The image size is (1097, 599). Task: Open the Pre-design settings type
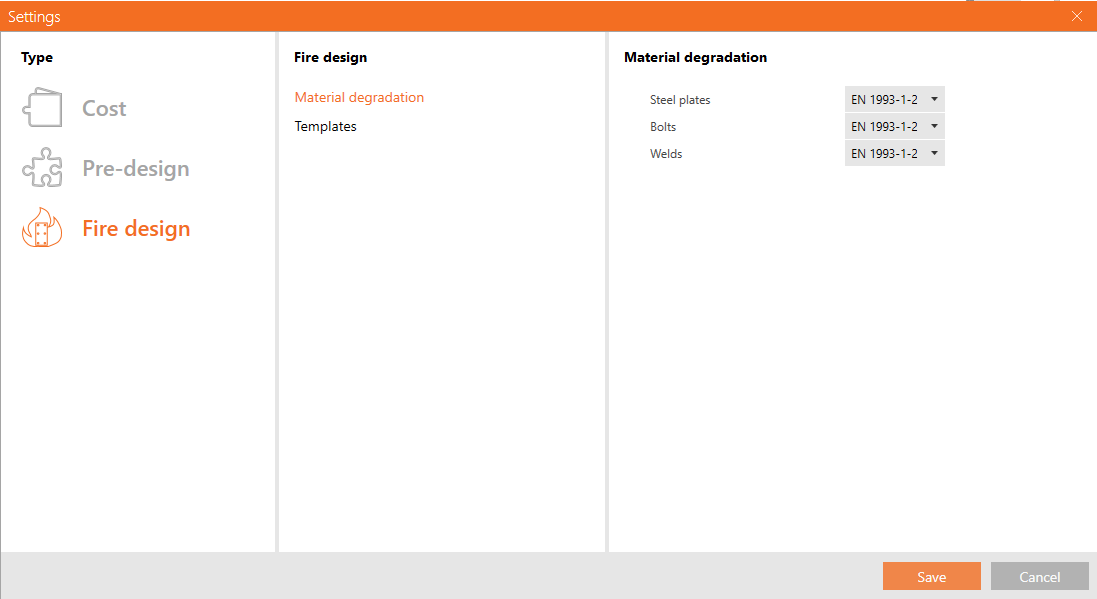[136, 169]
